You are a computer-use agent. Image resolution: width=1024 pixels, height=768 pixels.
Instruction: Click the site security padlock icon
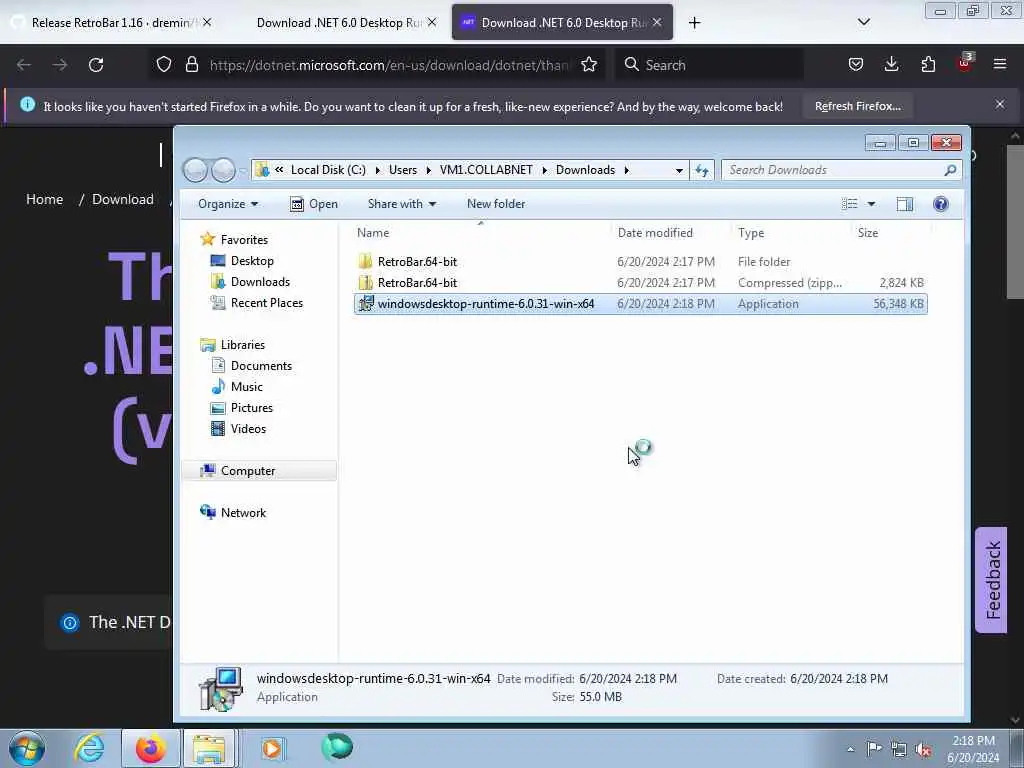coord(191,65)
